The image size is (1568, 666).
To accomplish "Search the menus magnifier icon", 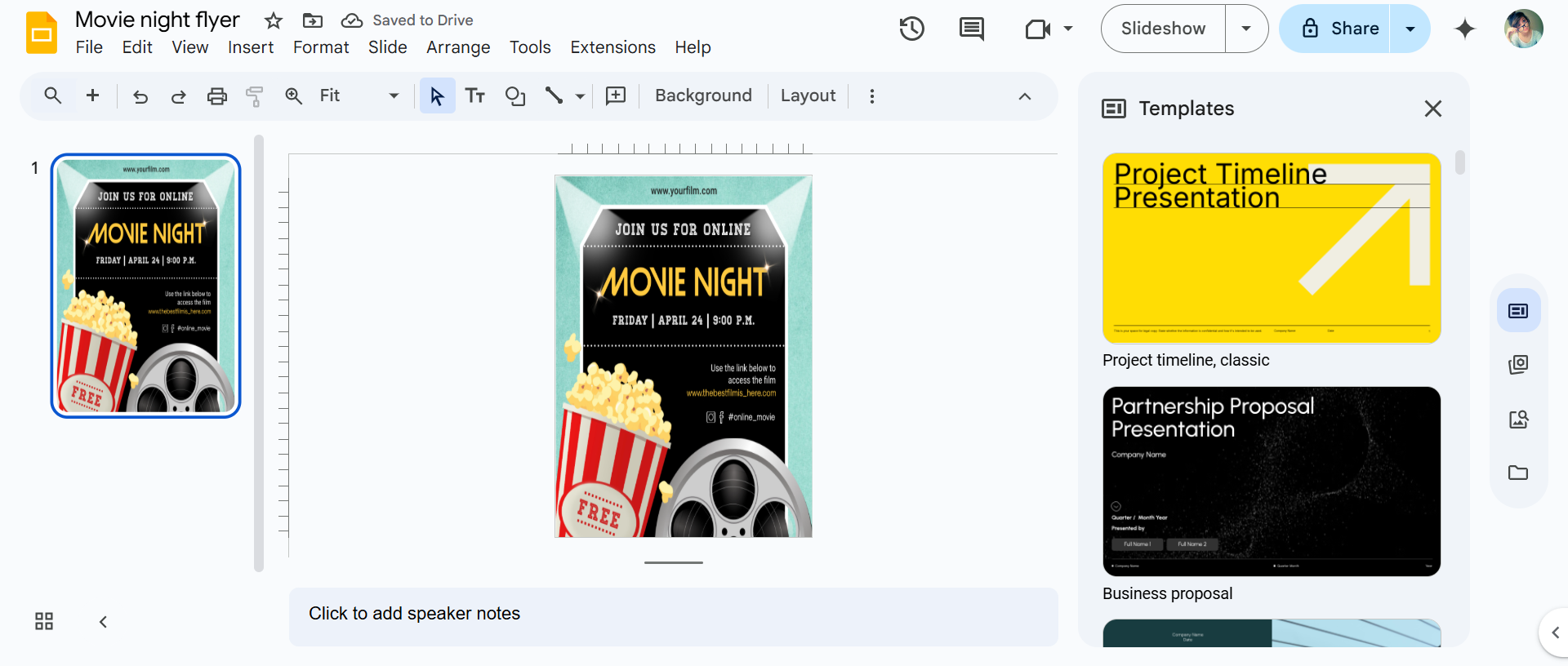I will point(53,95).
